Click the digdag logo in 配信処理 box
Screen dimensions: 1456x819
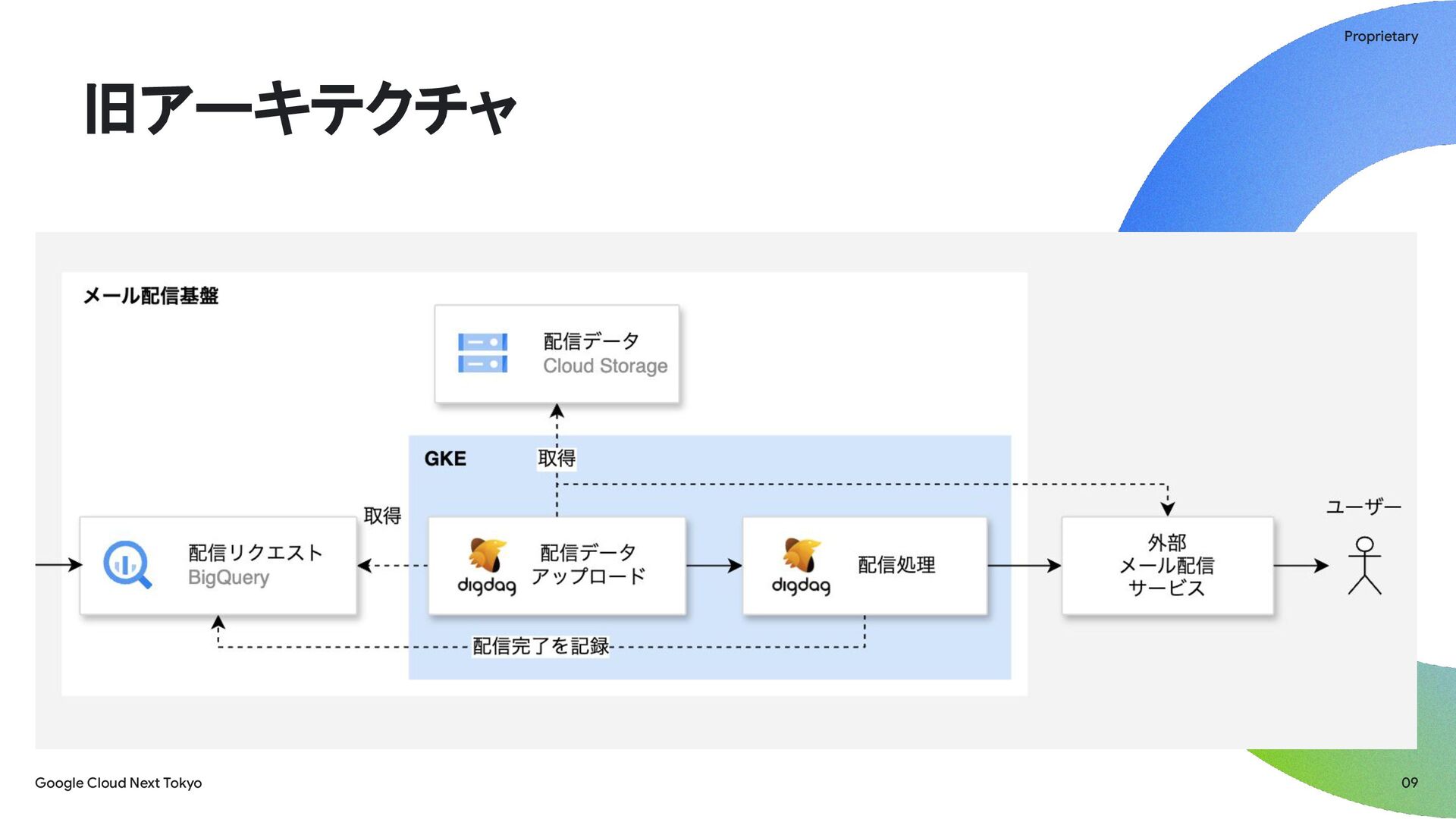coord(801,566)
